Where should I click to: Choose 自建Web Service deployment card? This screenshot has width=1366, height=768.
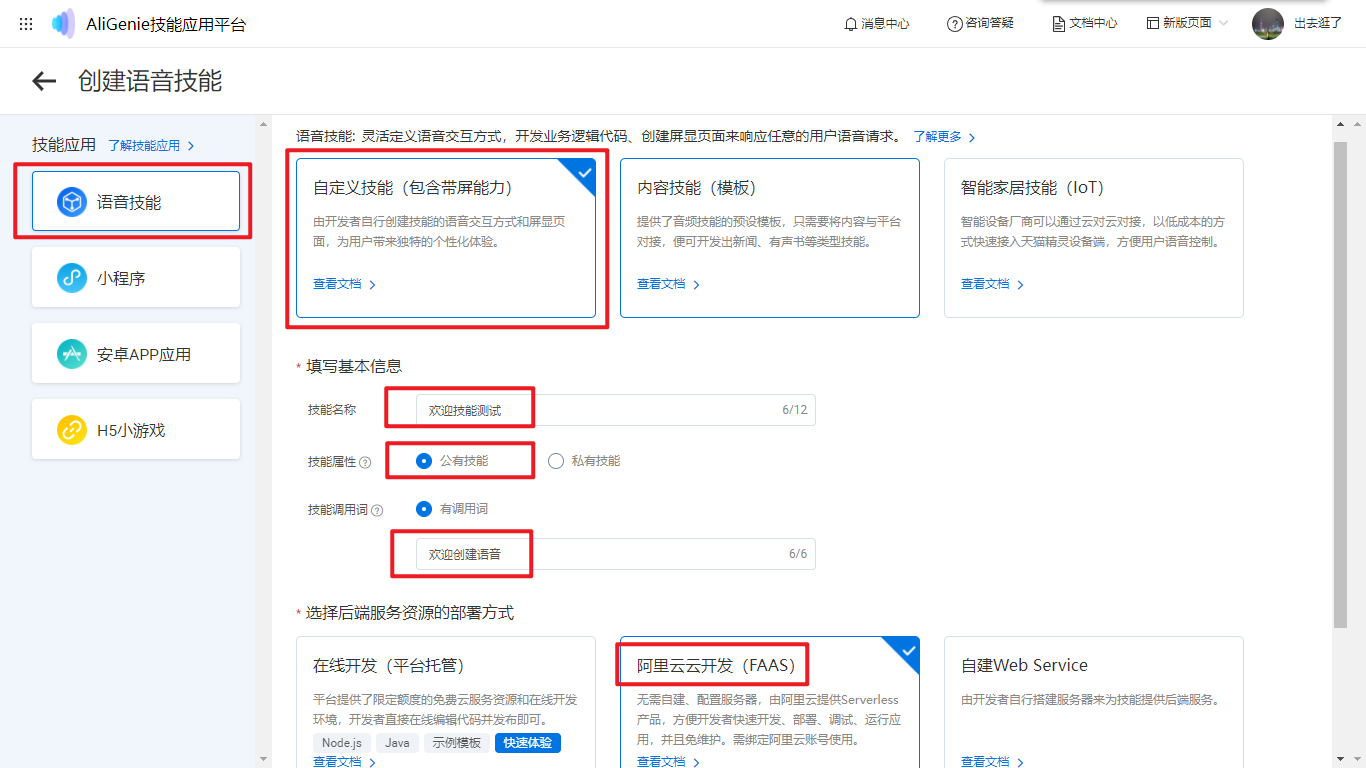[x=1094, y=702]
